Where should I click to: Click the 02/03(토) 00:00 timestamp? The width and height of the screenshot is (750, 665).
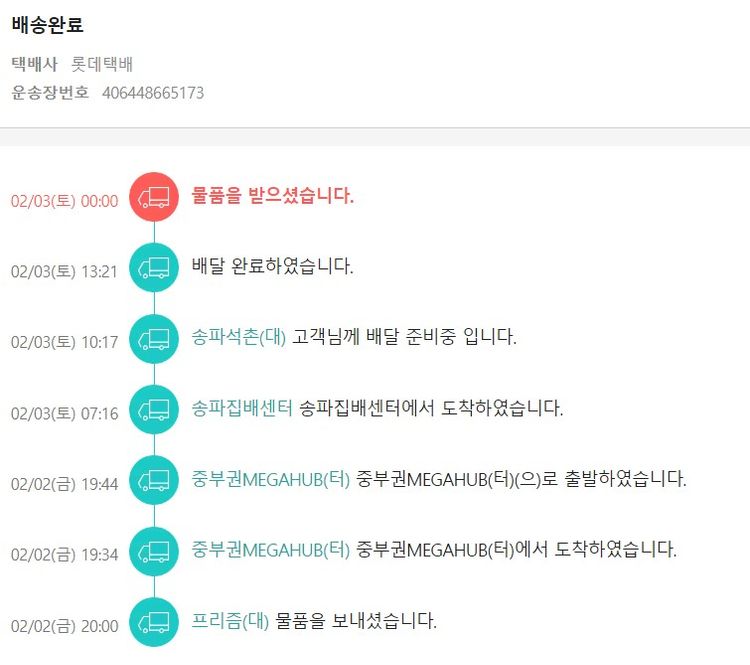tap(64, 201)
